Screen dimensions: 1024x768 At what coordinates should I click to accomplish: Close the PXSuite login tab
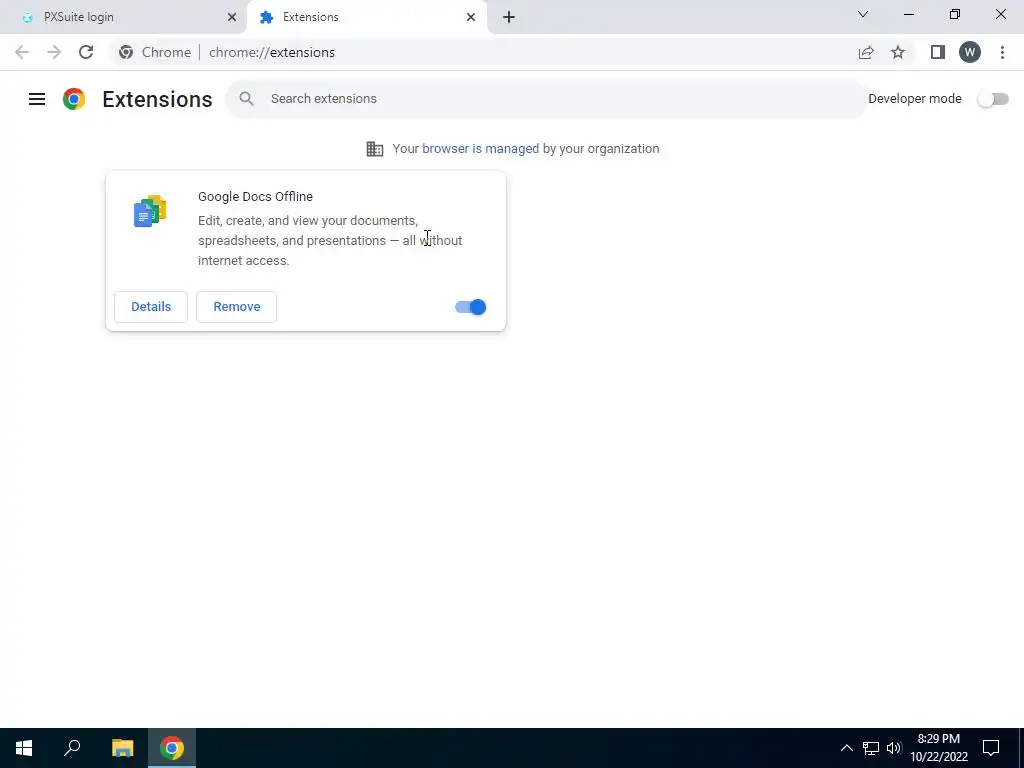[232, 17]
